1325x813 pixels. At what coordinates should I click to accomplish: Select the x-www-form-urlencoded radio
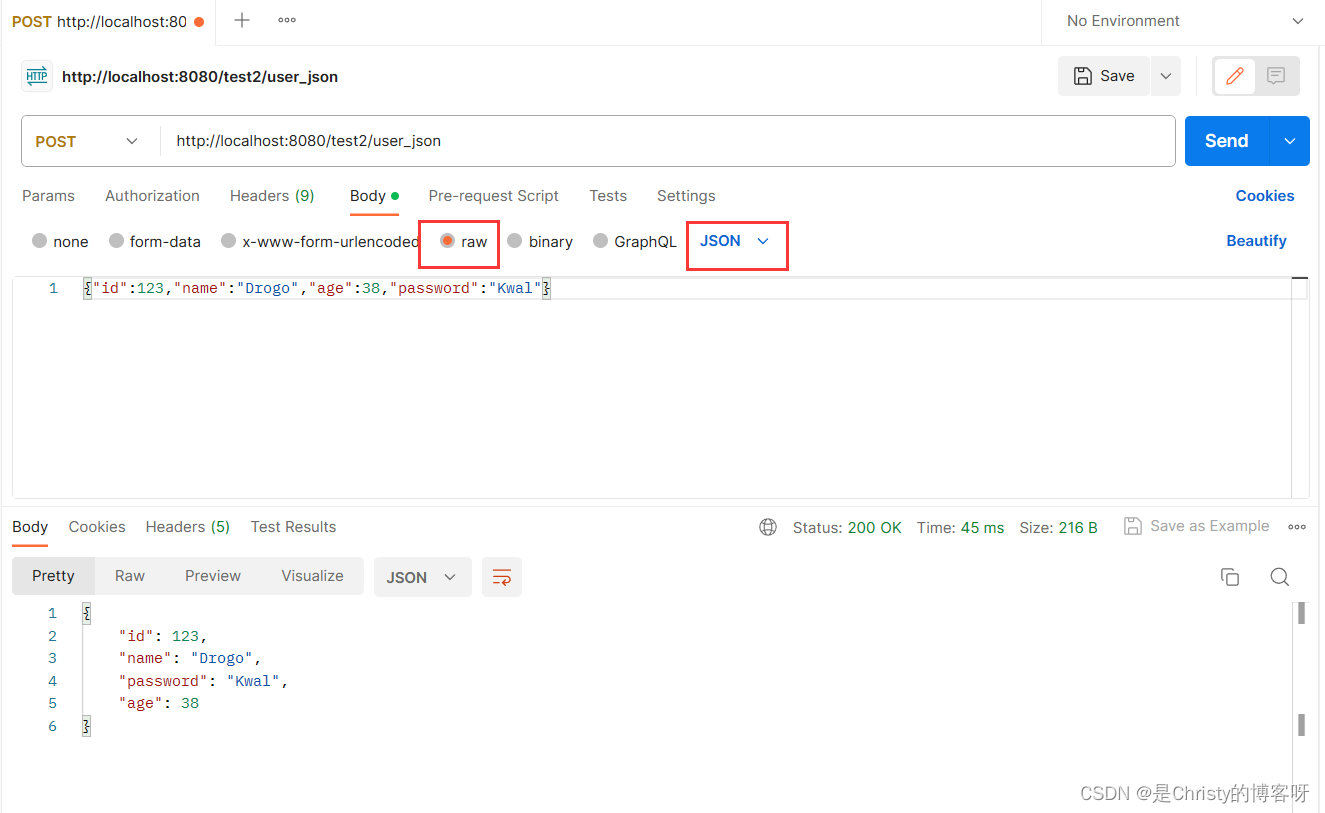(x=228, y=240)
